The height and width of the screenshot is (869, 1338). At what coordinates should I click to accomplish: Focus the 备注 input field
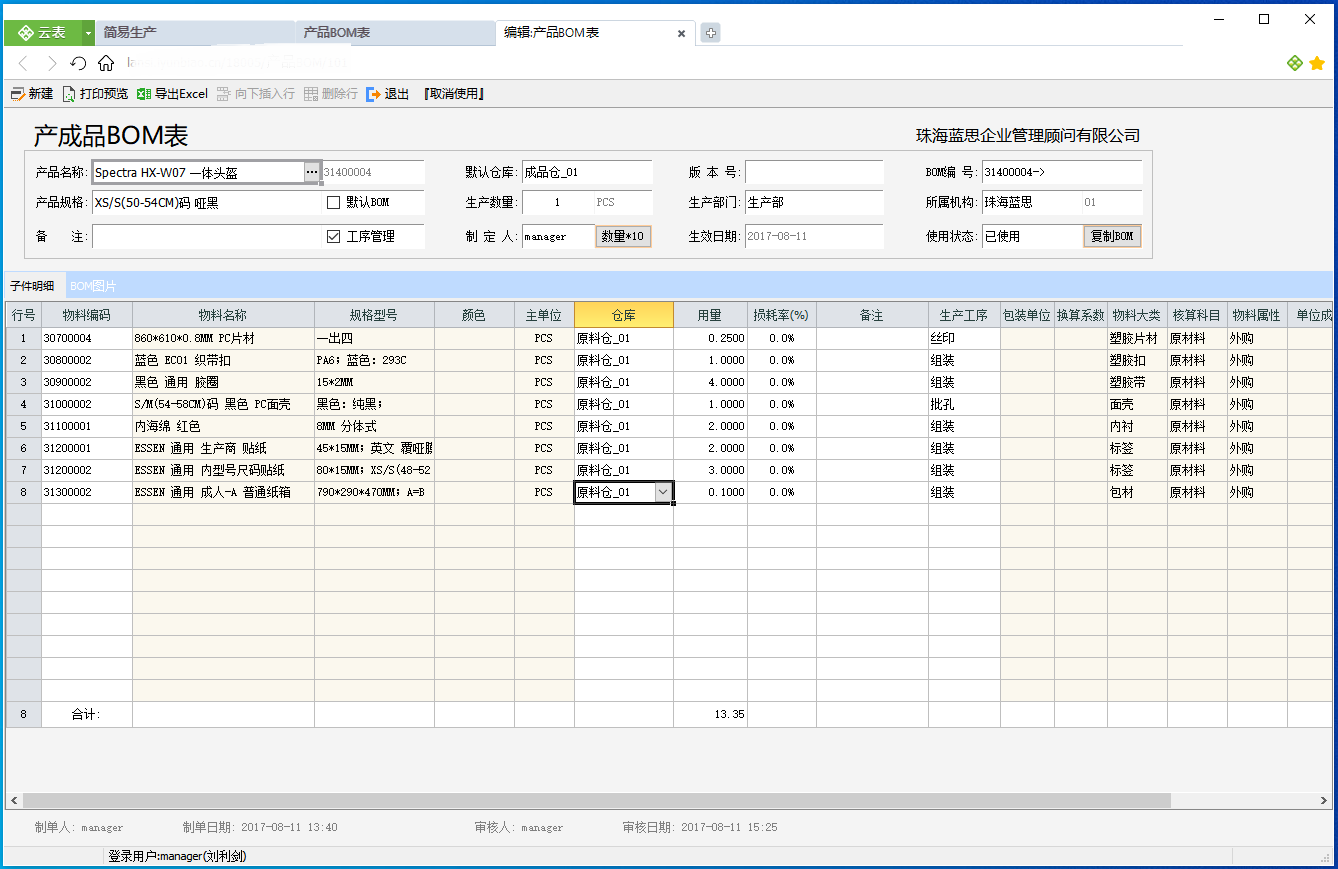(206, 236)
